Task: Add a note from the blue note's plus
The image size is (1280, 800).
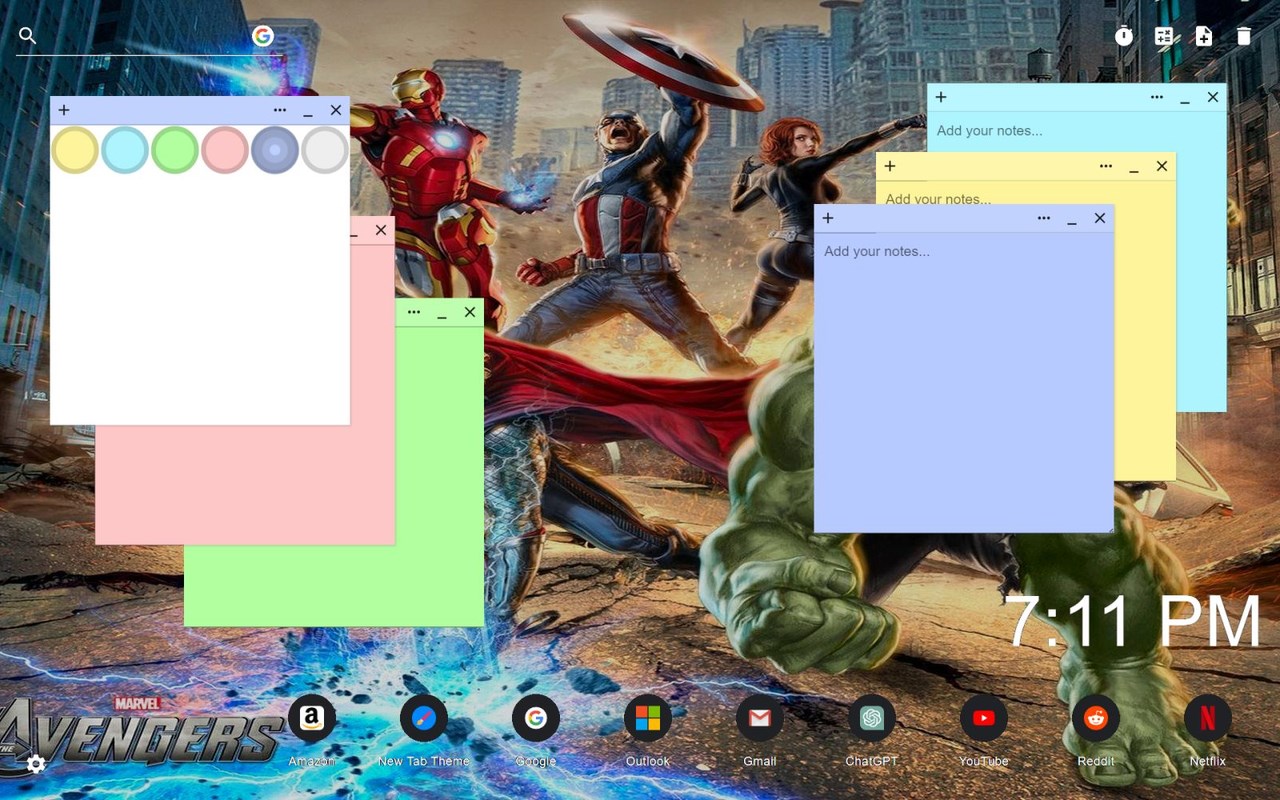Action: [x=828, y=218]
